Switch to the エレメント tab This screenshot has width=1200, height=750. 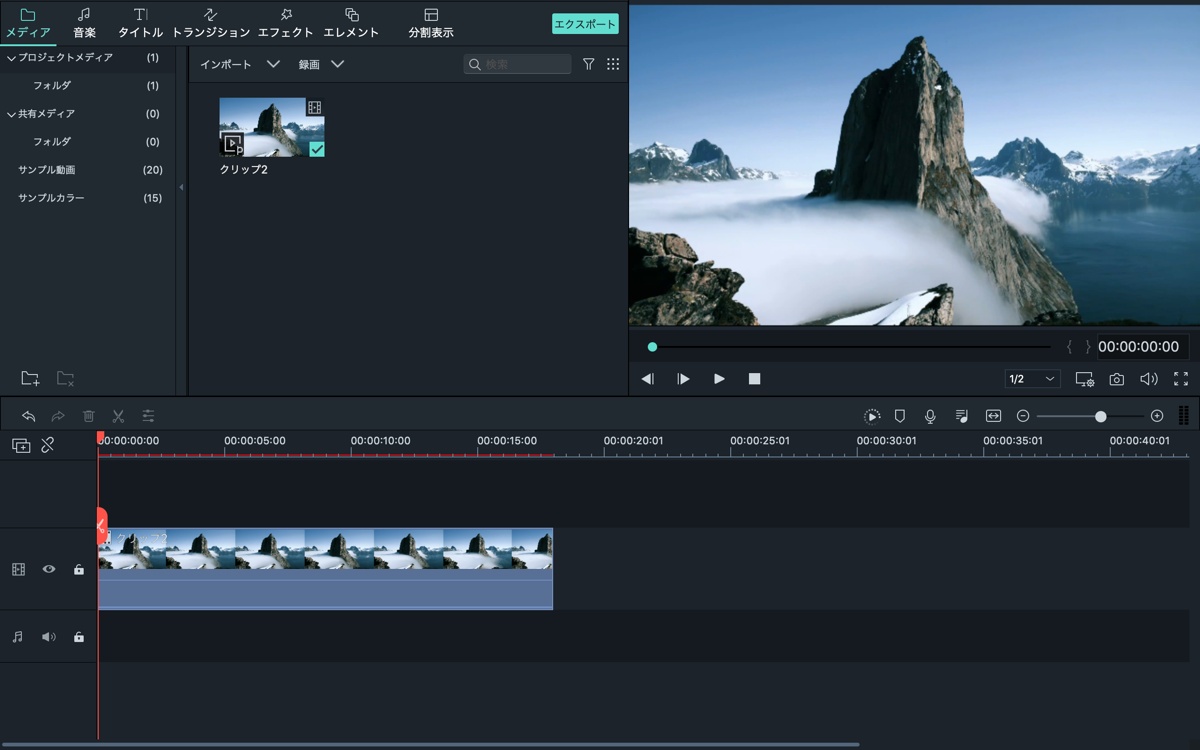351,23
